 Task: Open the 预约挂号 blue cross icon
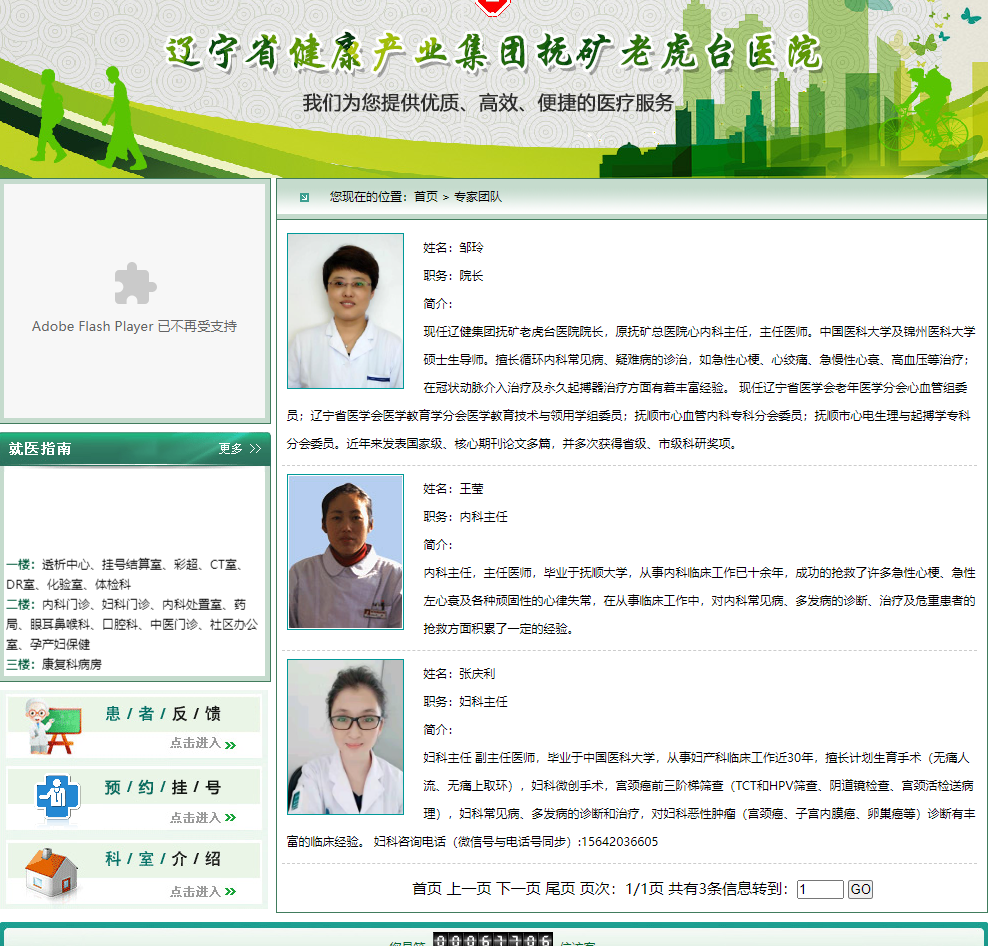58,797
